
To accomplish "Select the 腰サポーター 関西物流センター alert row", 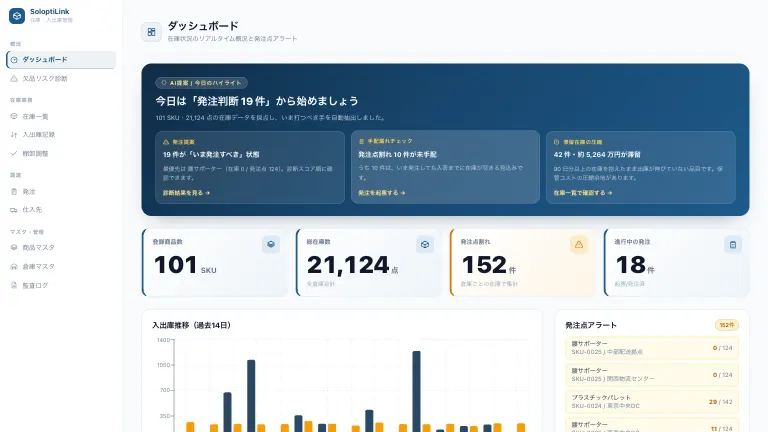I will click(x=652, y=375).
